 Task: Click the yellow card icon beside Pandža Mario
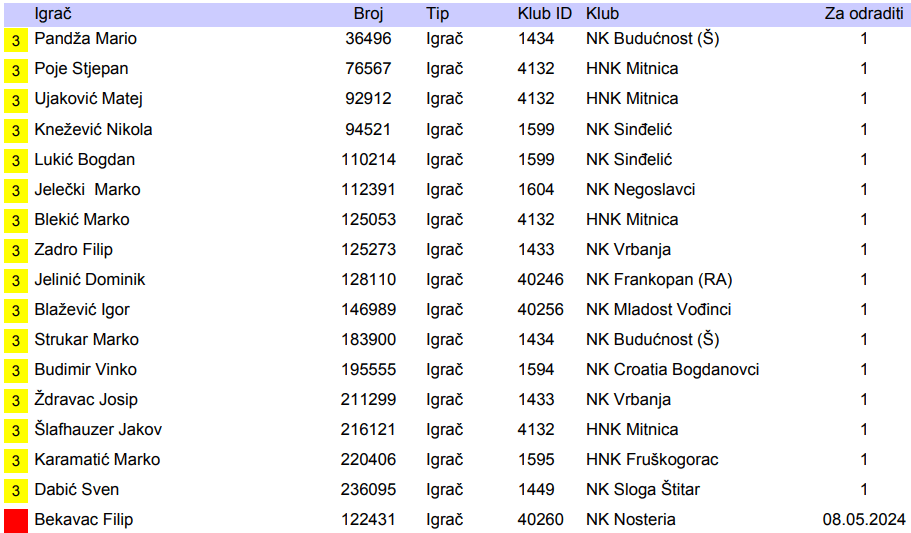[16, 41]
